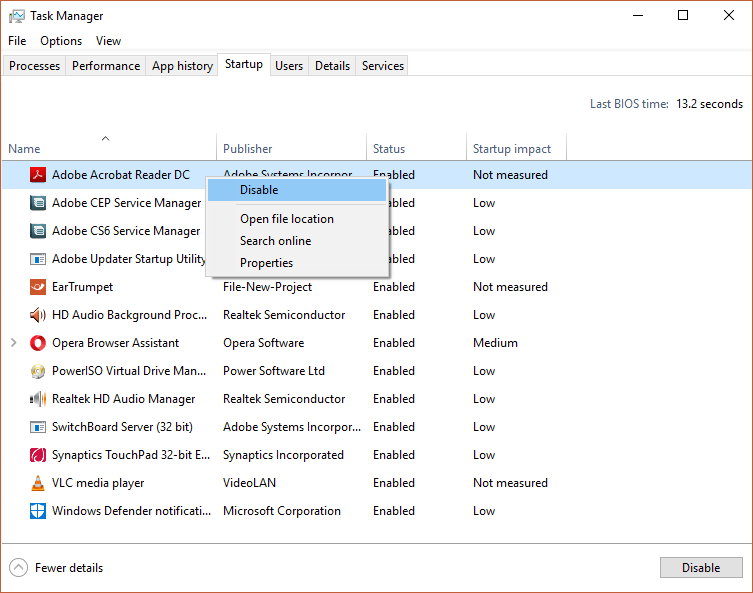Click the Opera Browser Assistant icon
This screenshot has width=753, height=593.
38,343
